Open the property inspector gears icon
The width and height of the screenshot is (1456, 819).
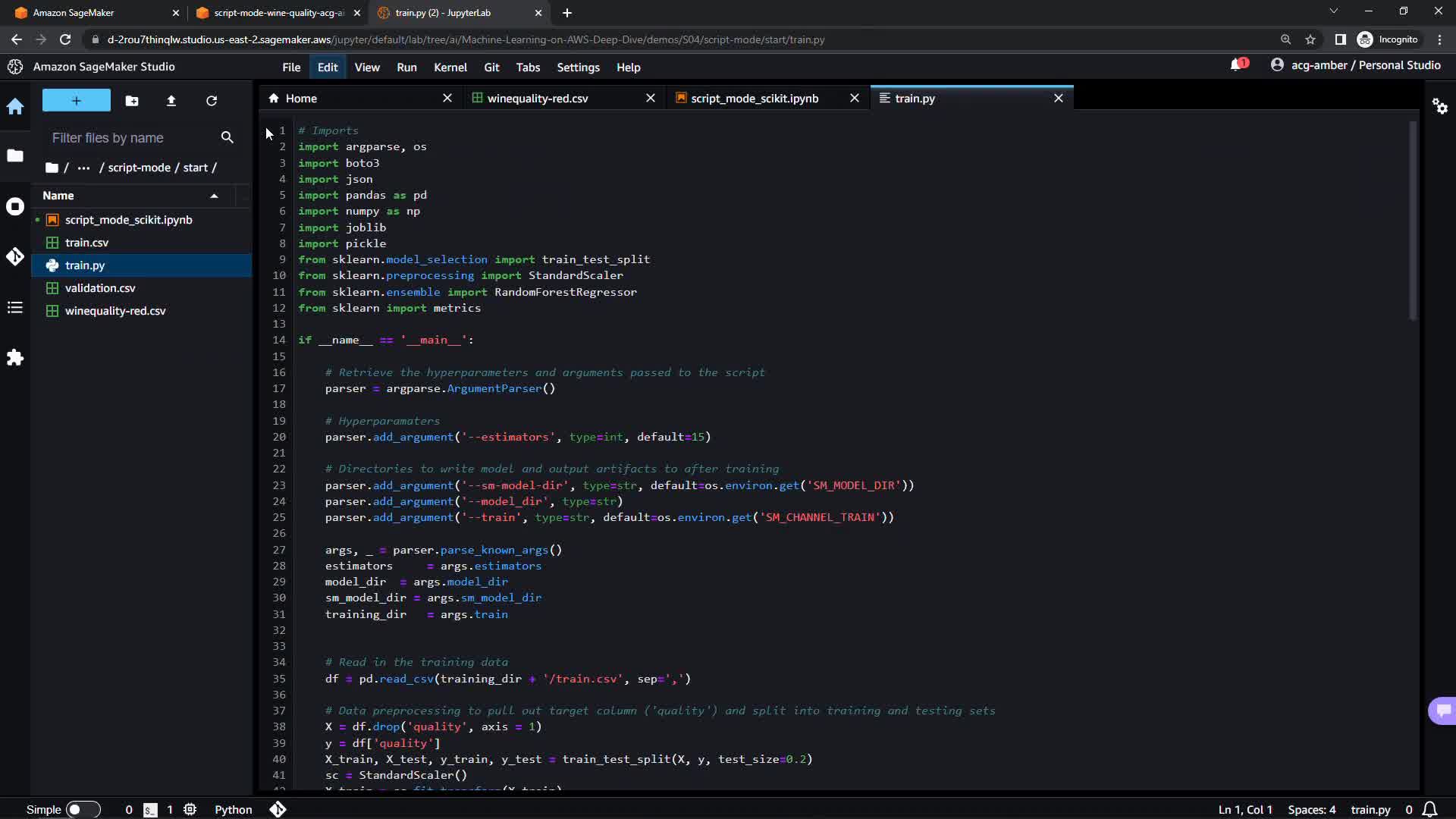click(1439, 106)
